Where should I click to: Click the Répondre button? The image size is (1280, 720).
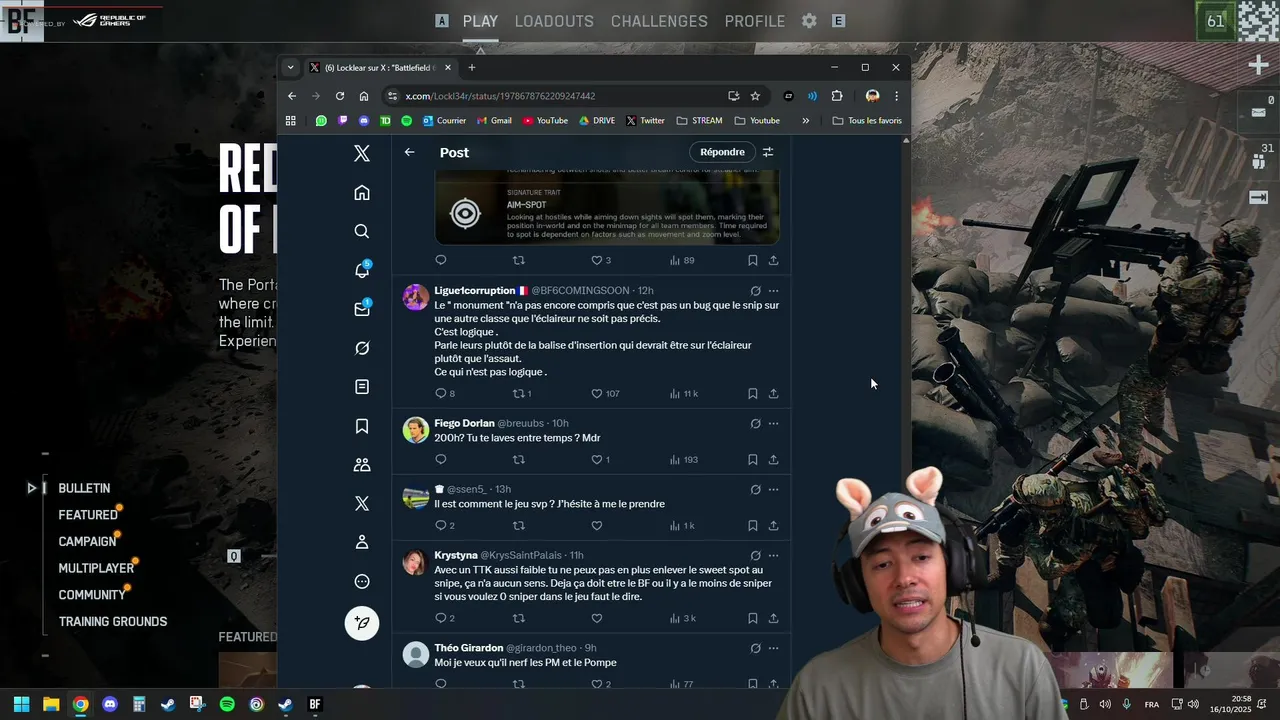click(x=722, y=152)
